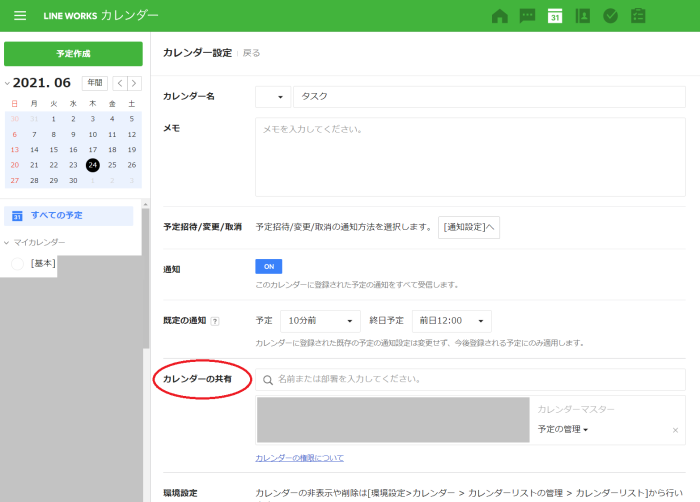Select June 30 in mini calendar

click(73, 180)
